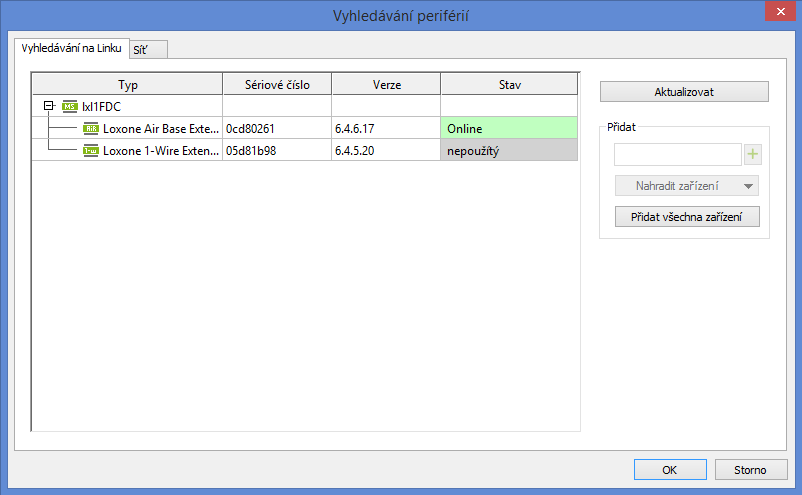This screenshot has height=495, width=802.
Task: Click the Přidat name input field
Action: tap(678, 154)
